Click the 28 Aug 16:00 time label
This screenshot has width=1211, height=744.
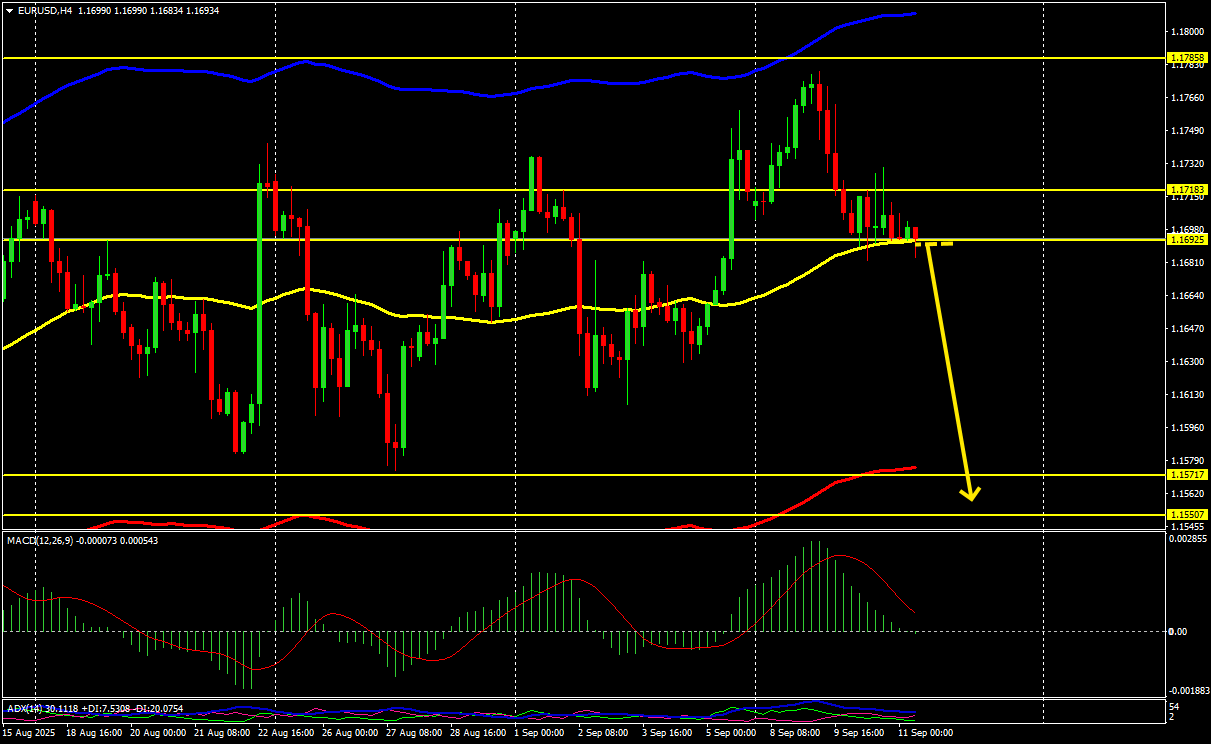tap(478, 733)
